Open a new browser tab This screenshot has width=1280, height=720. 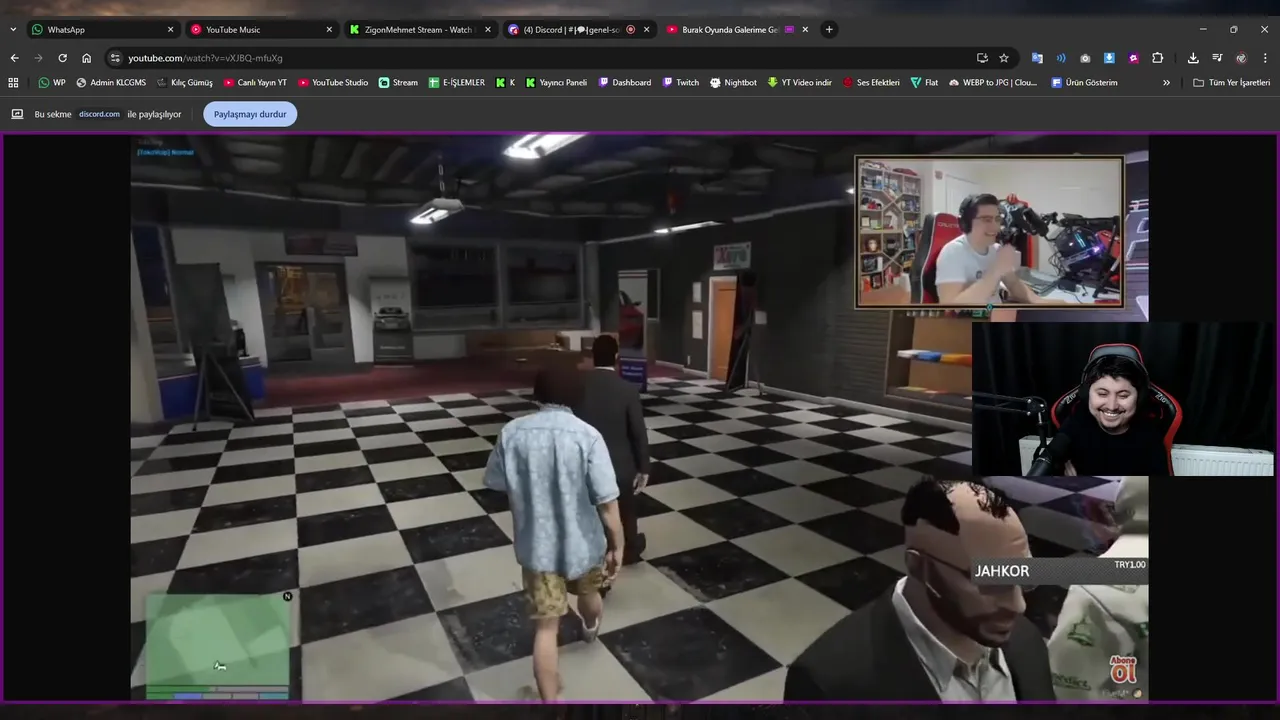[829, 29]
